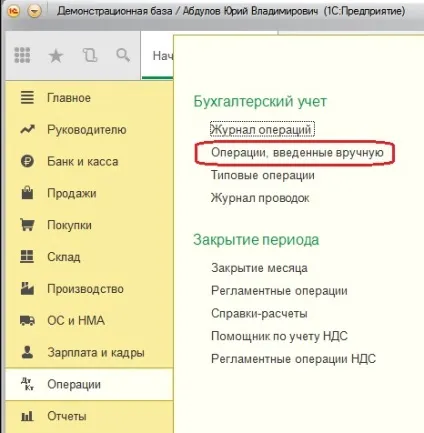The width and height of the screenshot is (424, 433).
Task: Click the Руководителю trend chart icon
Action: (x=27, y=129)
